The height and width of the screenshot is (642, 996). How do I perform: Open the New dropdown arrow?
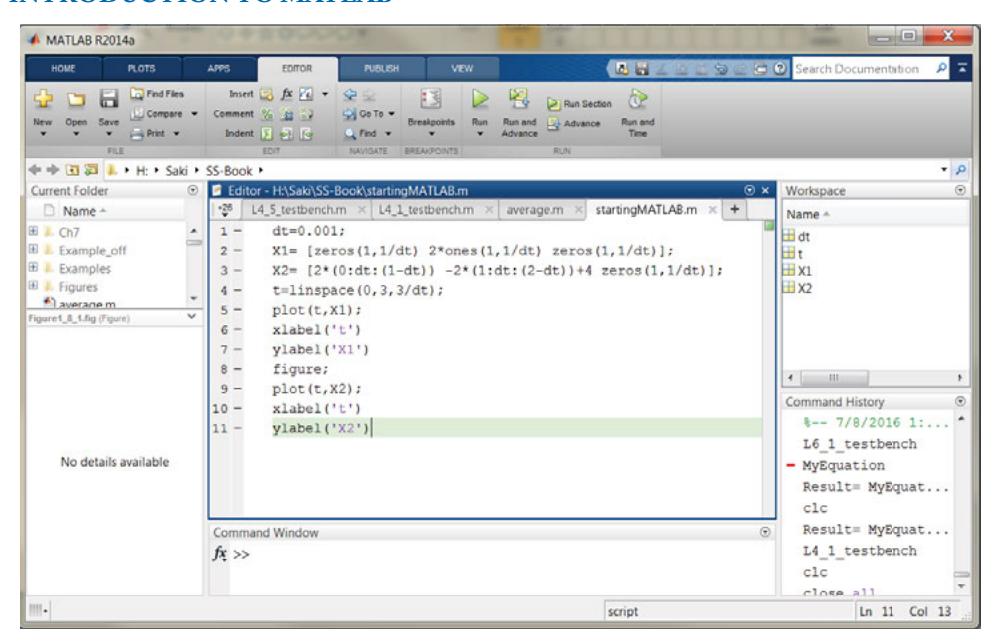click(43, 134)
